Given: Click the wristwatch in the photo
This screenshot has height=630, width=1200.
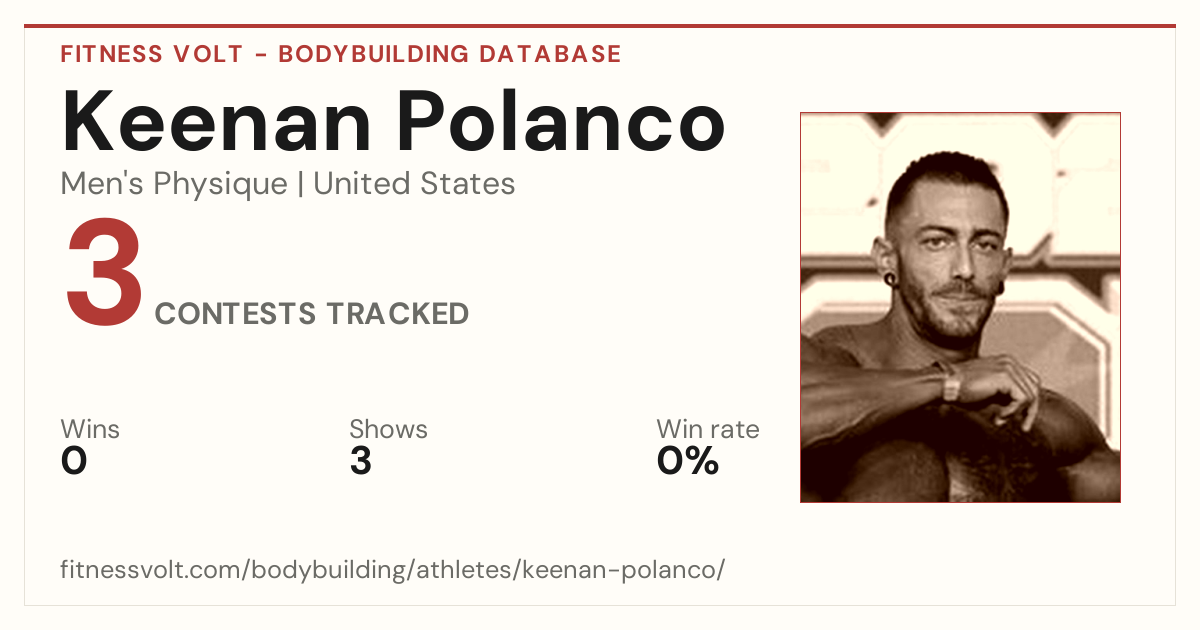Looking at the screenshot, I should pos(949,381).
